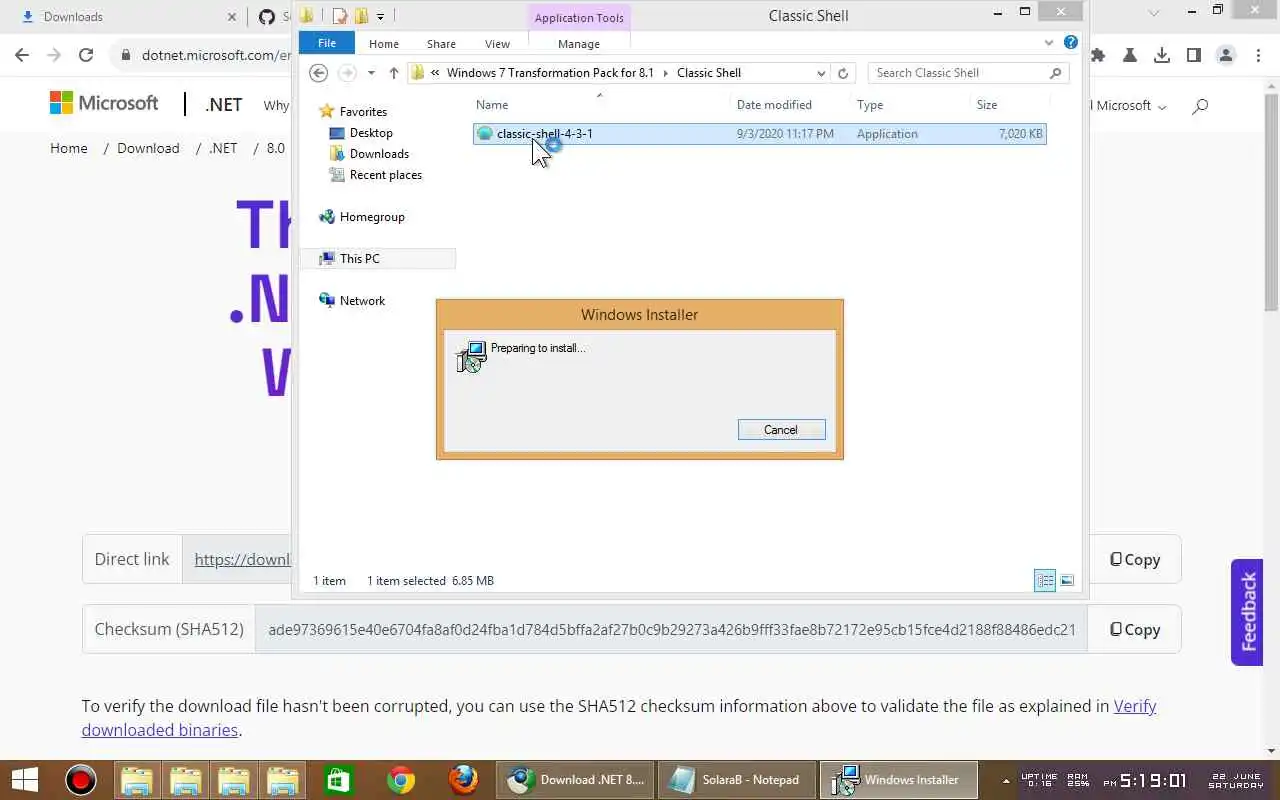
Task: Switch to the Home ribbon tab
Action: [384, 44]
